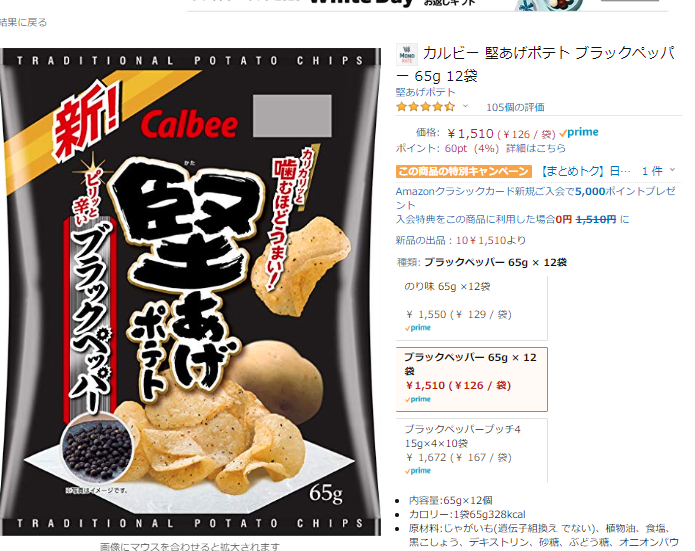Select the ブラックペッパー 65g × 12袋 variant

(x=472, y=379)
